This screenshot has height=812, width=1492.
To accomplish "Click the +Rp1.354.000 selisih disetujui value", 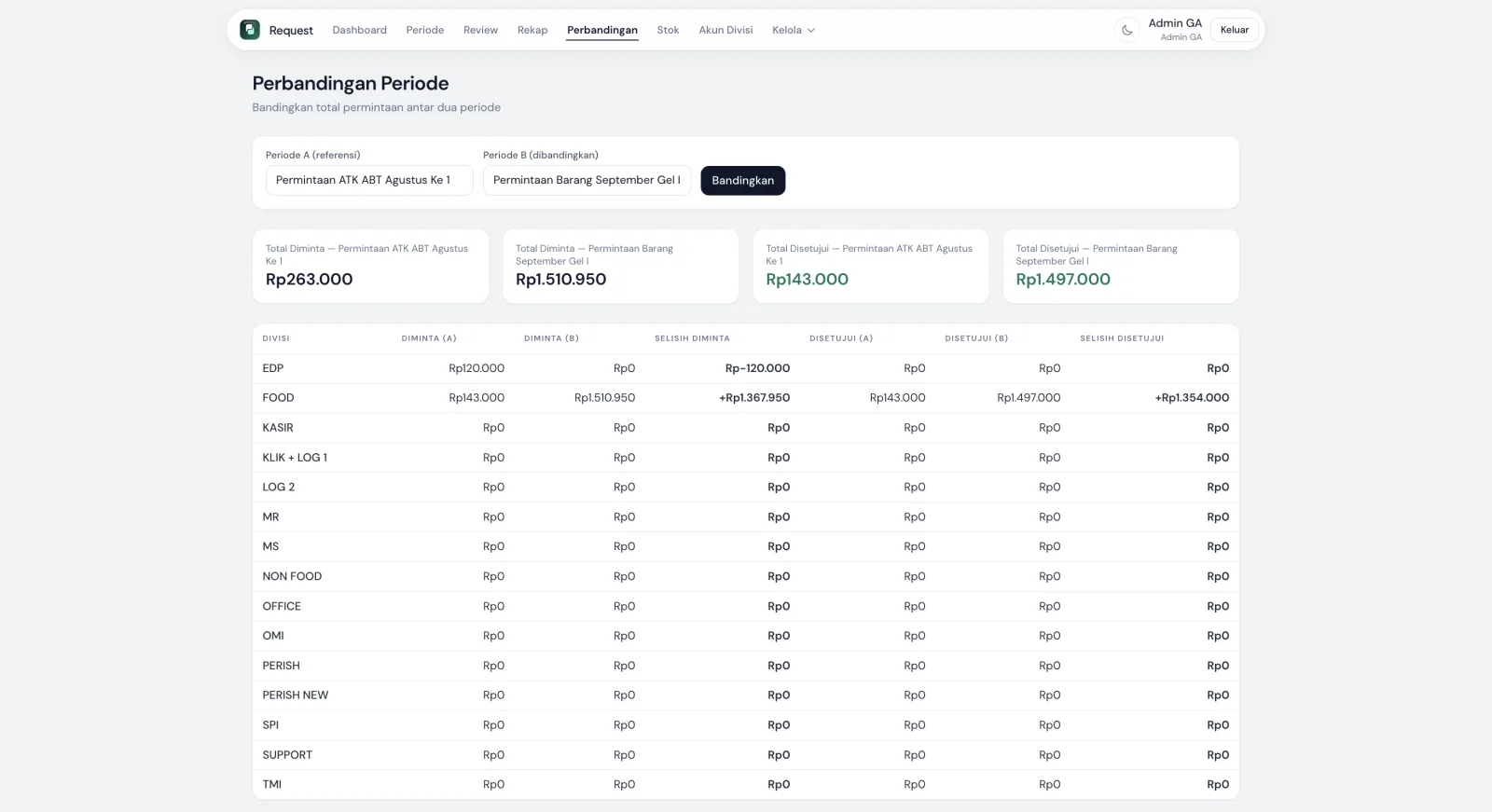I will [x=1192, y=398].
